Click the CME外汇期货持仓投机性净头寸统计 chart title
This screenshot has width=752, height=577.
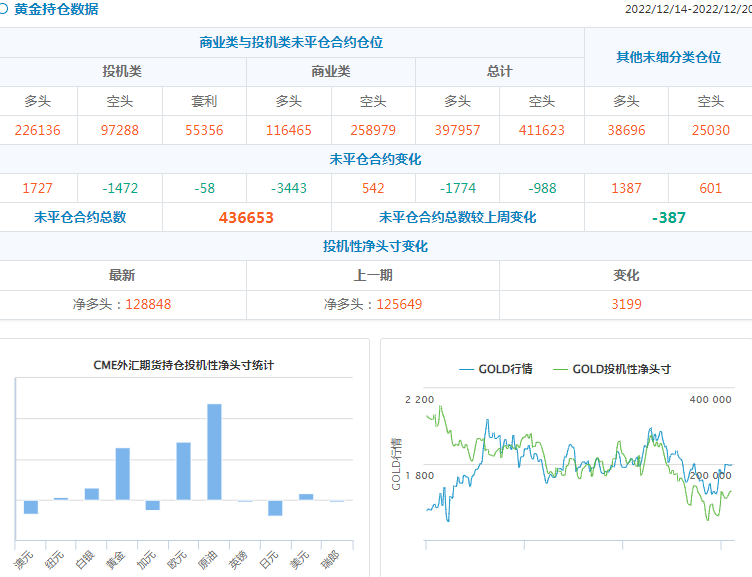(x=183, y=365)
